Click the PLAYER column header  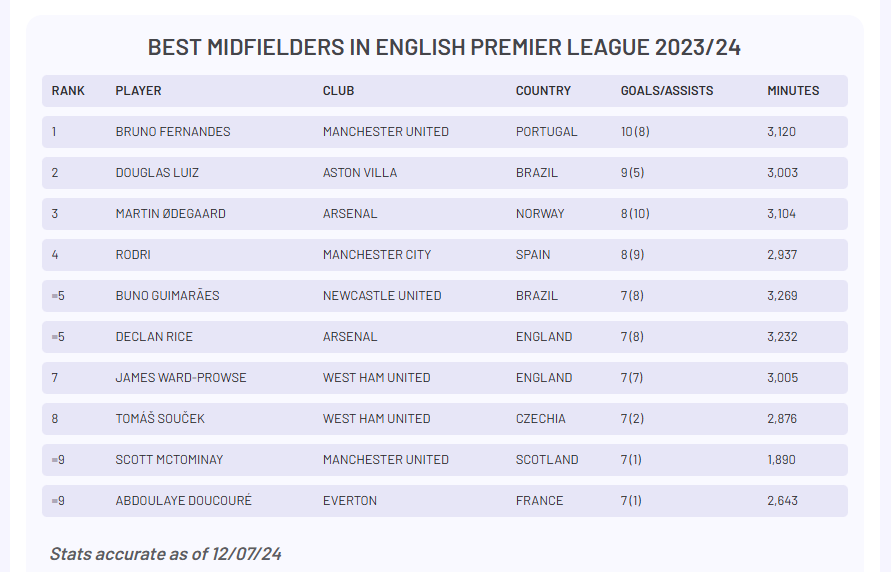(138, 91)
